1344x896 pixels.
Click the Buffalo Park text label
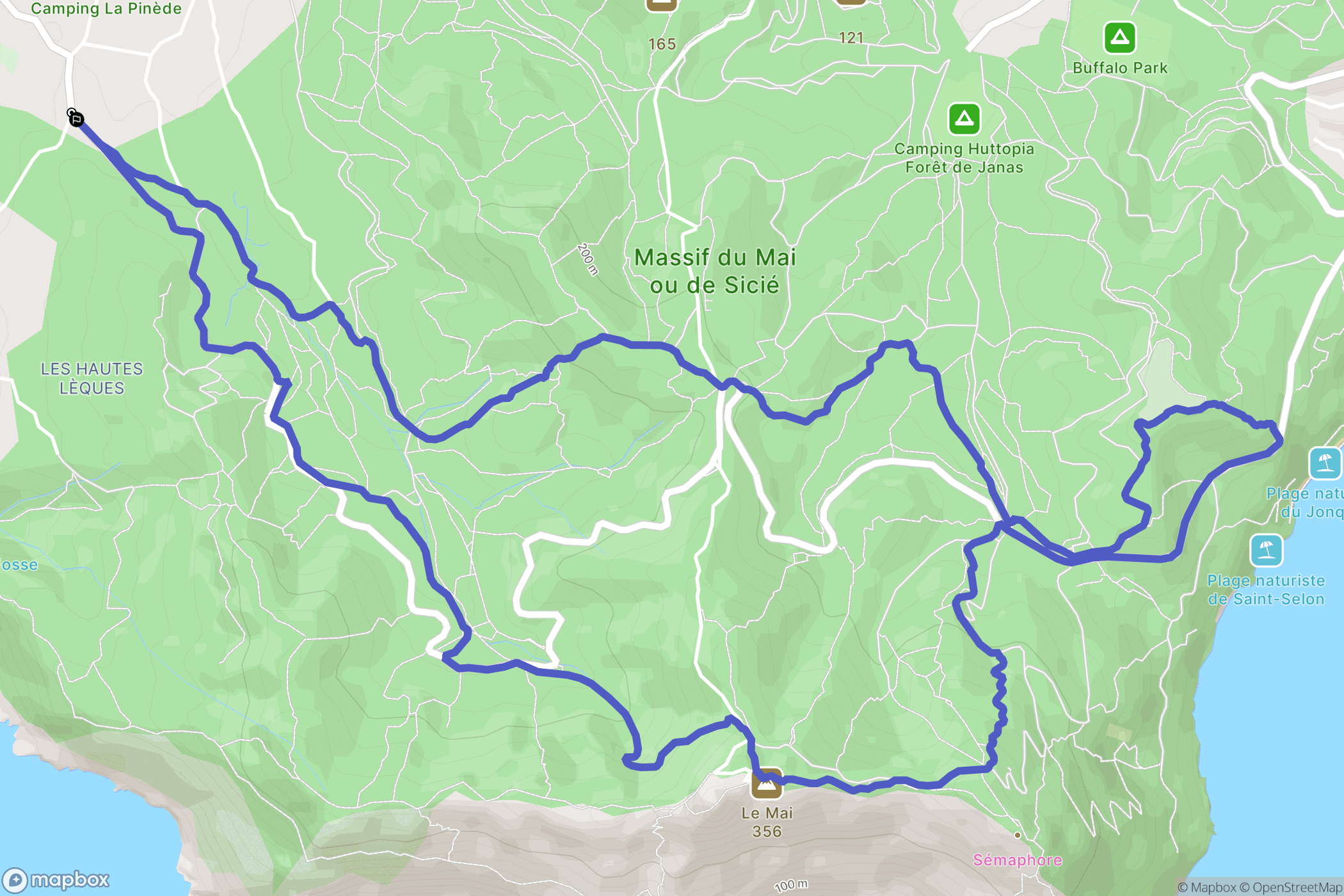tap(1120, 68)
